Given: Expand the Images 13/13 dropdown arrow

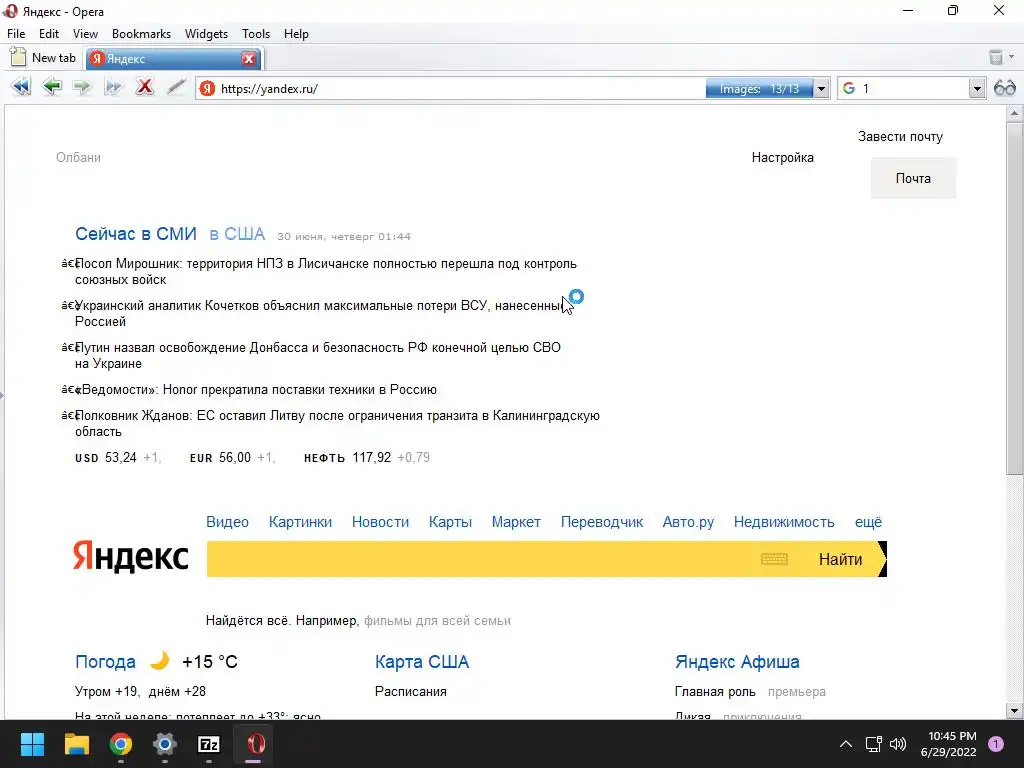Looking at the screenshot, I should click(821, 88).
